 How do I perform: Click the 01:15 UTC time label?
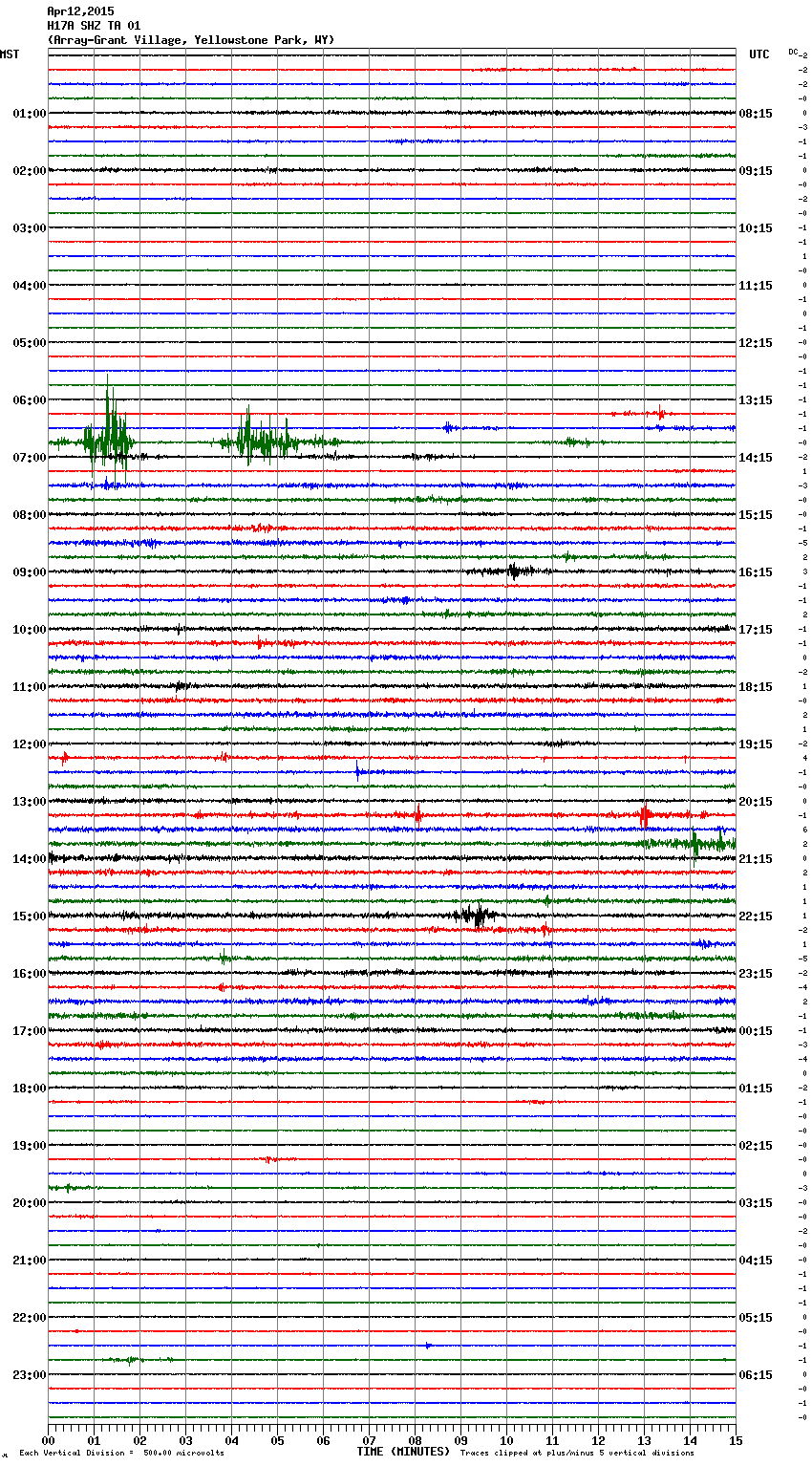(x=756, y=1089)
